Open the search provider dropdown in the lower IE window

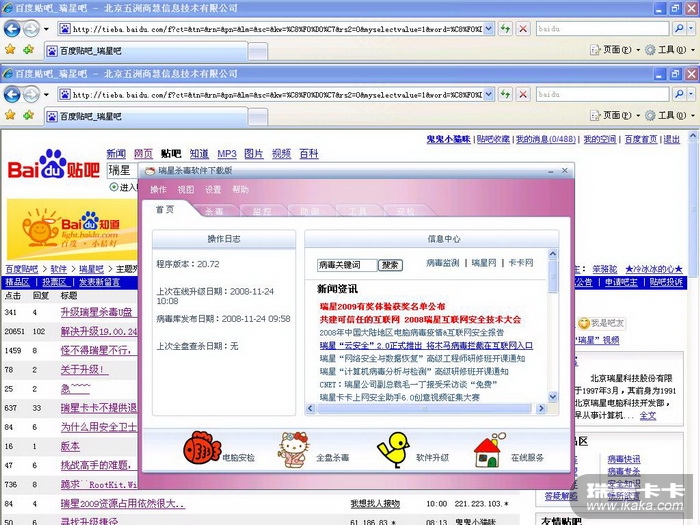691,94
